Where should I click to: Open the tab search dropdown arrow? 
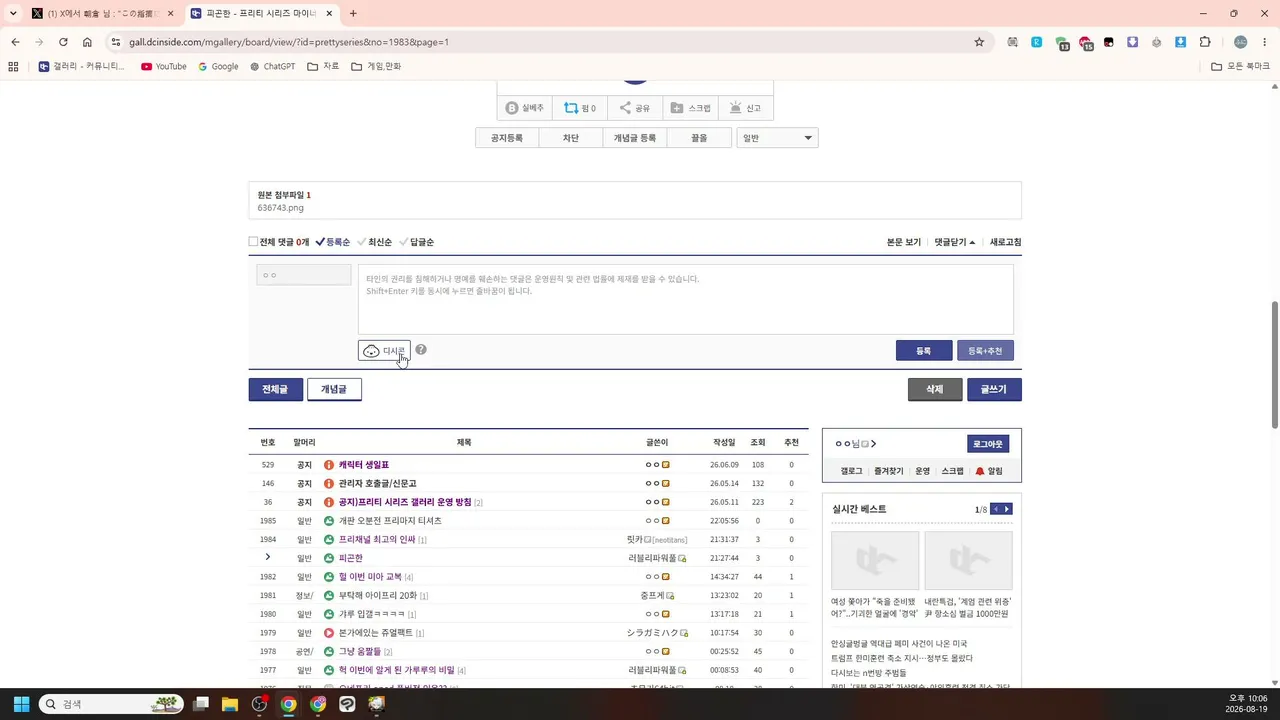coord(13,14)
